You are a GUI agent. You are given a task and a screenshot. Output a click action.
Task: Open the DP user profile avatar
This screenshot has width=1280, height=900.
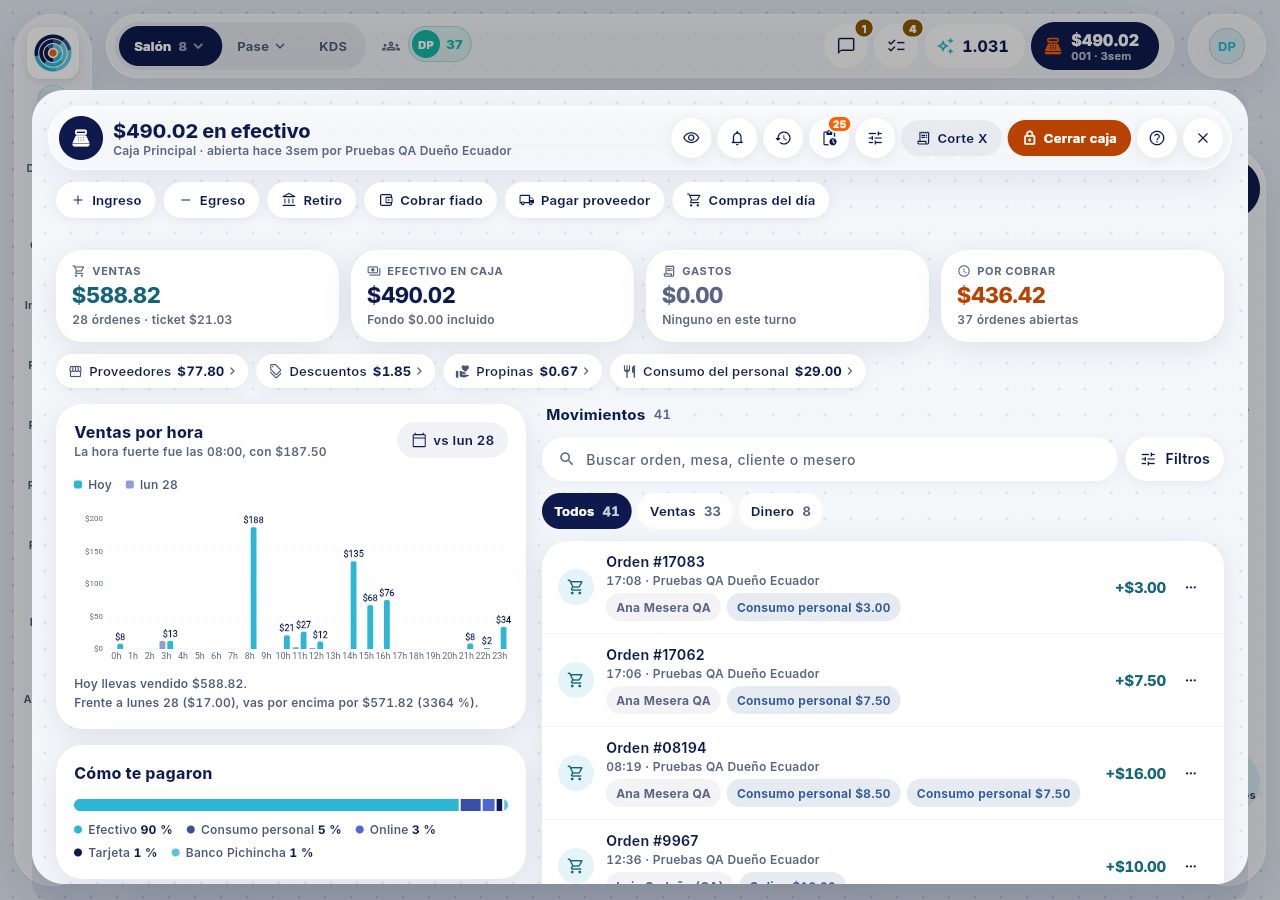pyautogui.click(x=1226, y=46)
